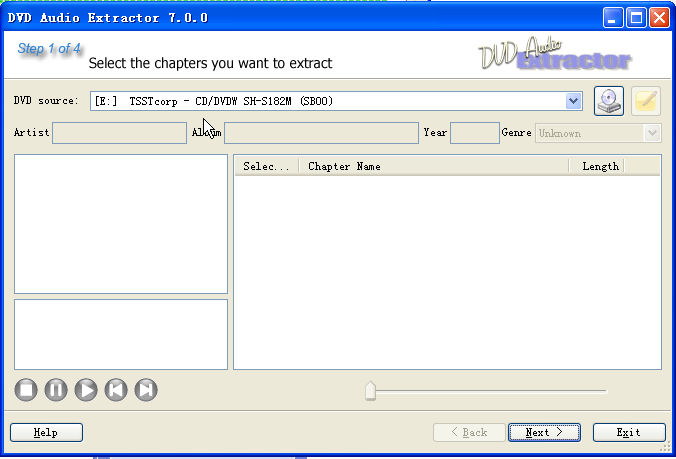
Task: Jump to the previous chapter
Action: 116,390
